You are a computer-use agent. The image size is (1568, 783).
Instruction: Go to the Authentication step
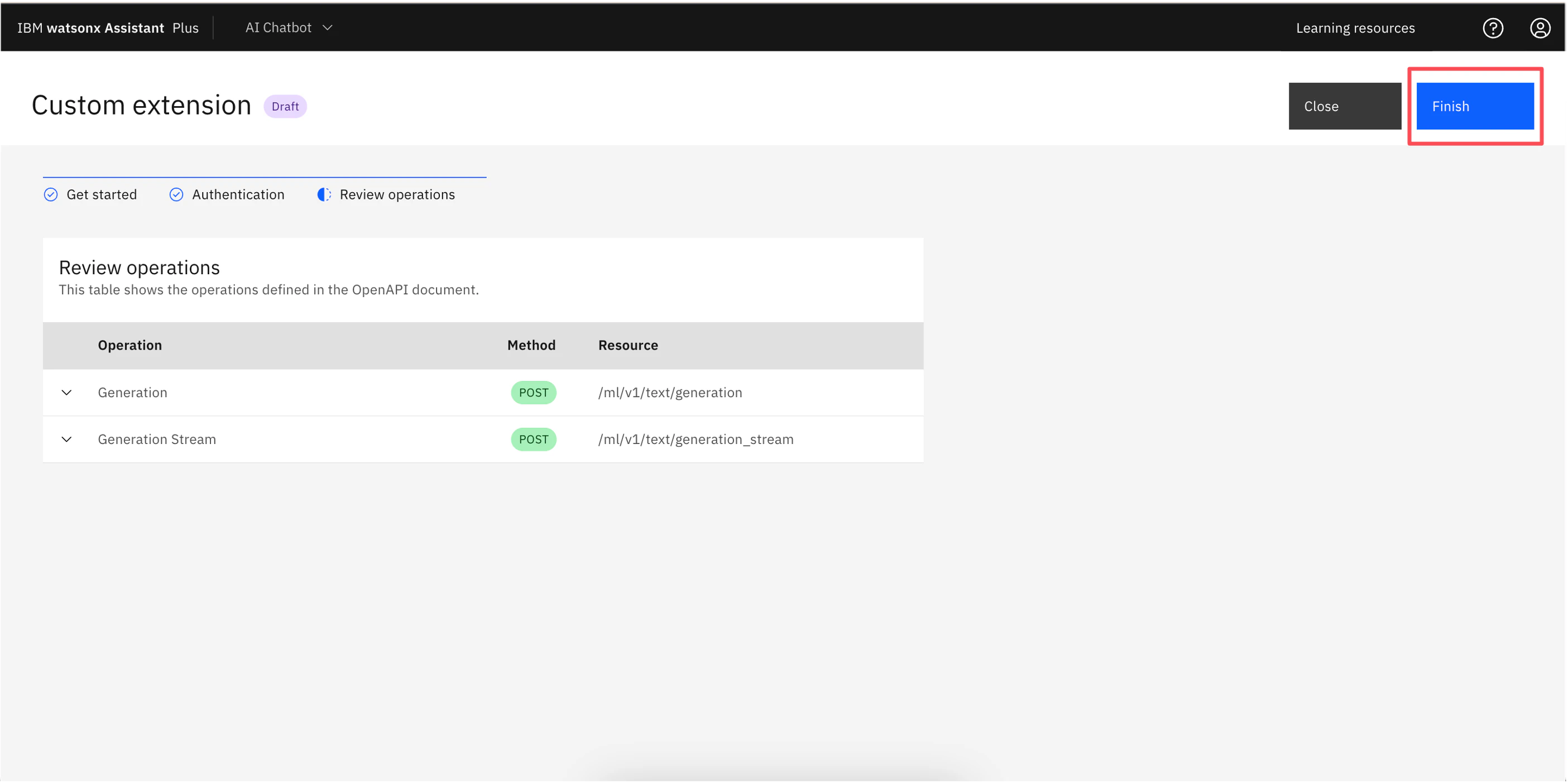pos(238,195)
